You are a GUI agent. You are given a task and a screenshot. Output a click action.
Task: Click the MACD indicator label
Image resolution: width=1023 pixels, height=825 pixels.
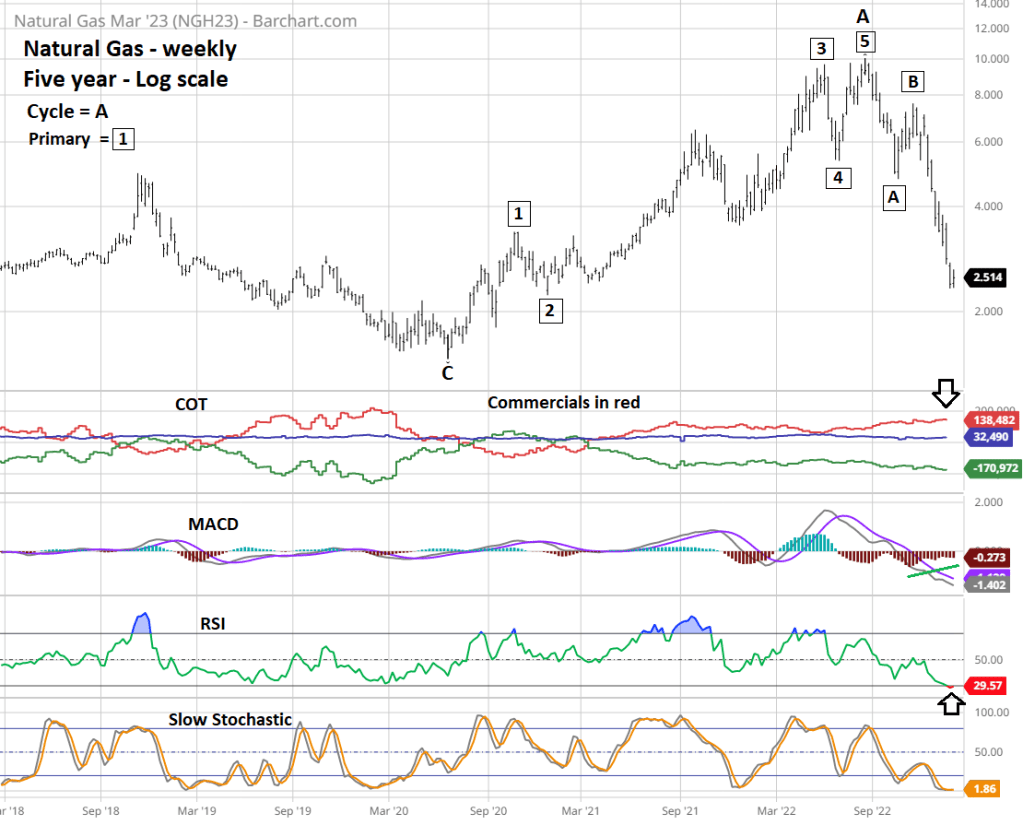(x=212, y=523)
